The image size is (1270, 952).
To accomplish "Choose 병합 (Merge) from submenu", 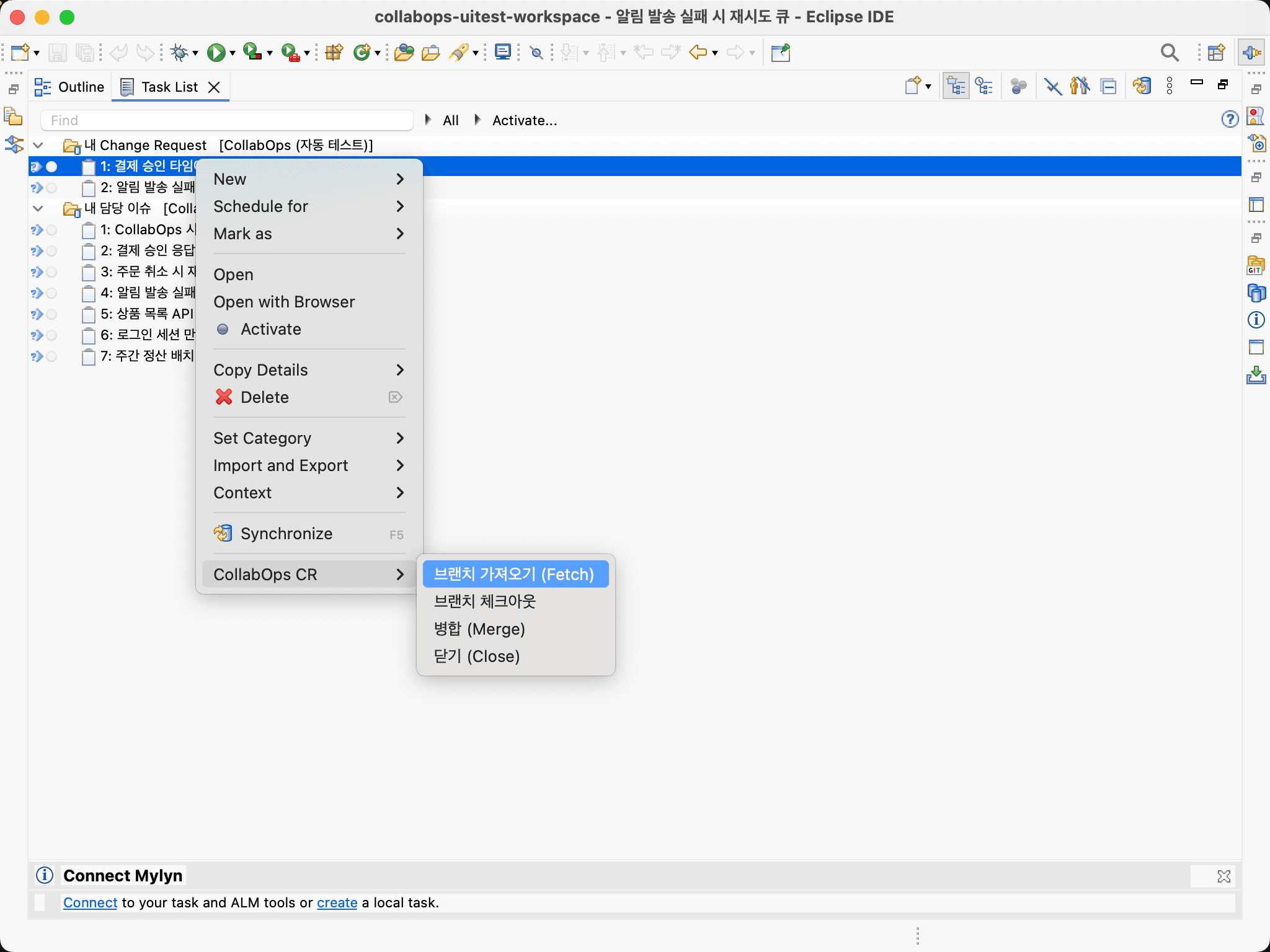I will point(516,629).
